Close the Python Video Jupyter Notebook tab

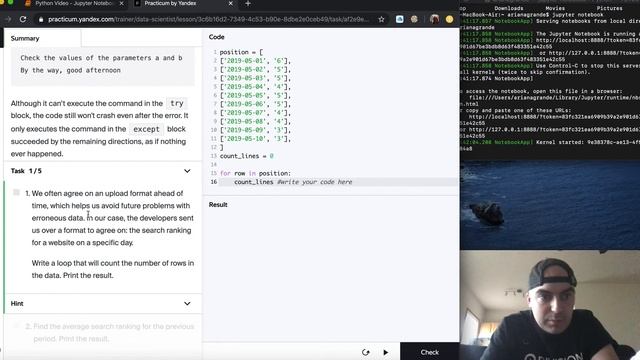(x=122, y=3)
